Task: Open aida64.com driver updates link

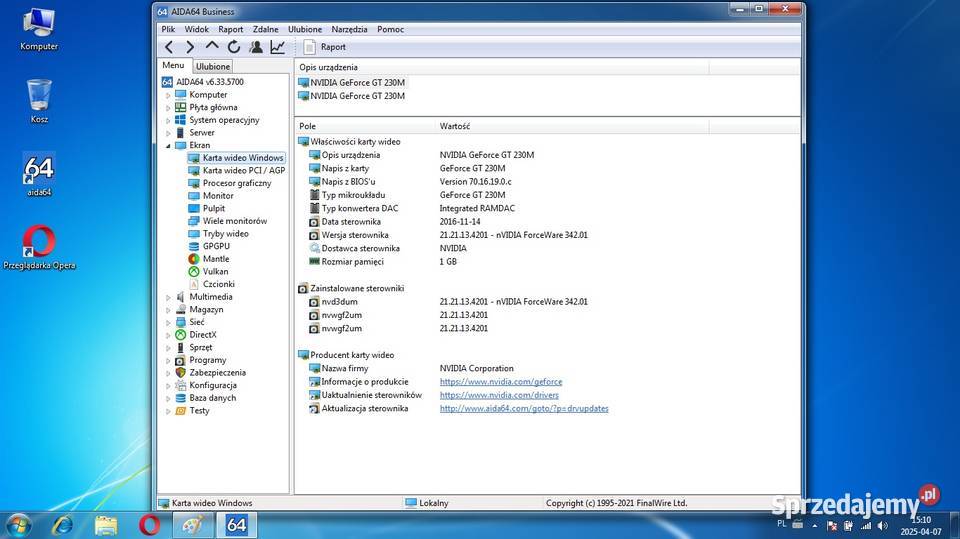Action: click(523, 409)
